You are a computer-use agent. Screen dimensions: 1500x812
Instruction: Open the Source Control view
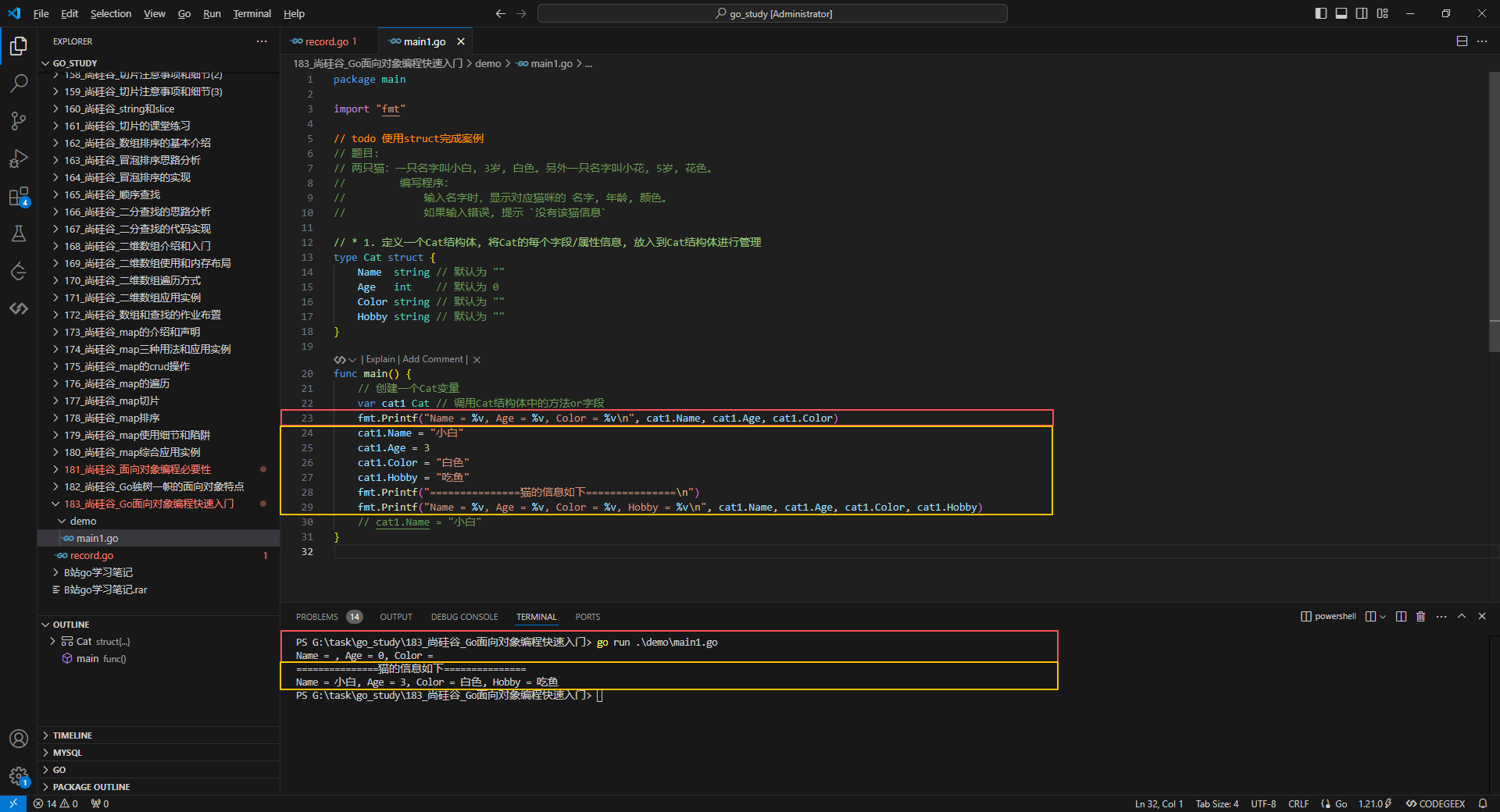pos(19,120)
